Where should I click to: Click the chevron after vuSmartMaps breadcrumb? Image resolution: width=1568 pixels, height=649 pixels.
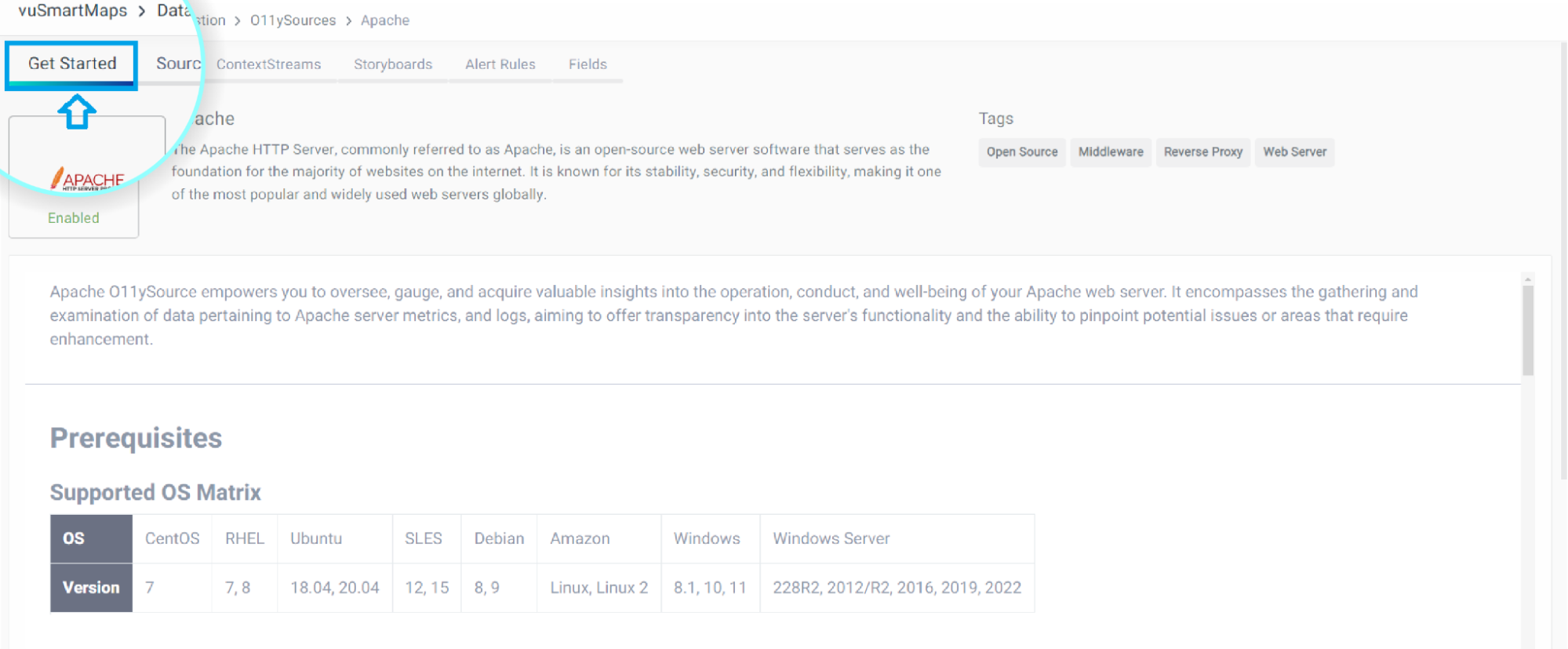pyautogui.click(x=142, y=12)
